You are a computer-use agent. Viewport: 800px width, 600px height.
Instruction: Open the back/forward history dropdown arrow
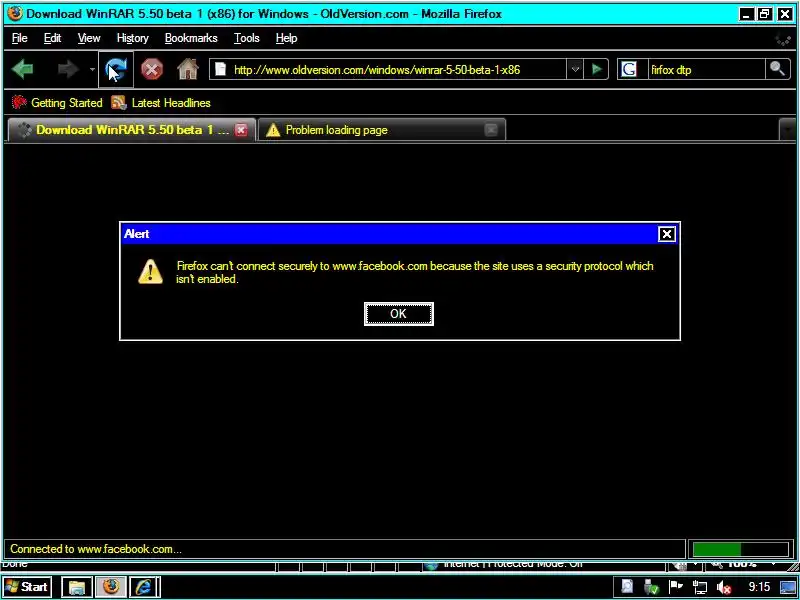click(92, 69)
